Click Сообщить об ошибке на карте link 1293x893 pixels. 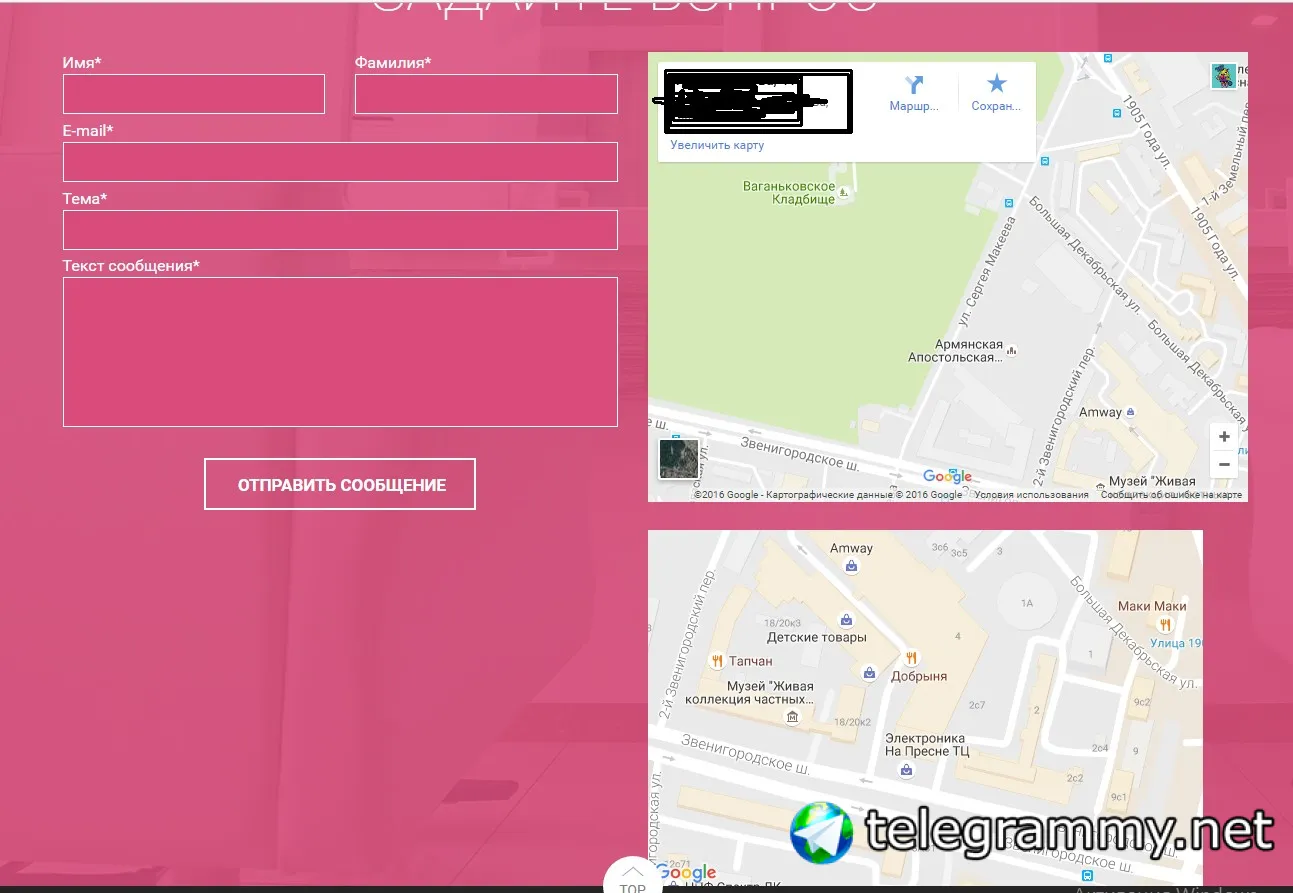(x=1171, y=495)
